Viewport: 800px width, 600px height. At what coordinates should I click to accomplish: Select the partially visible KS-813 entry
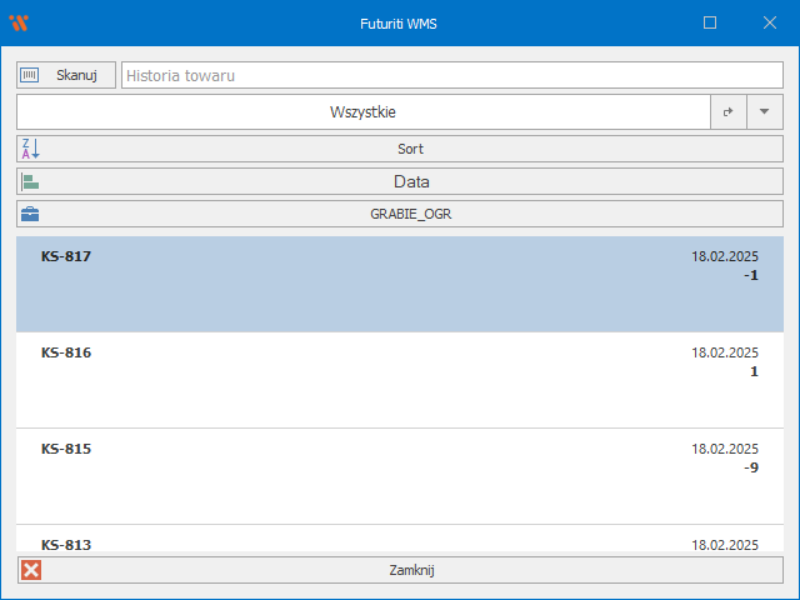[399, 541]
